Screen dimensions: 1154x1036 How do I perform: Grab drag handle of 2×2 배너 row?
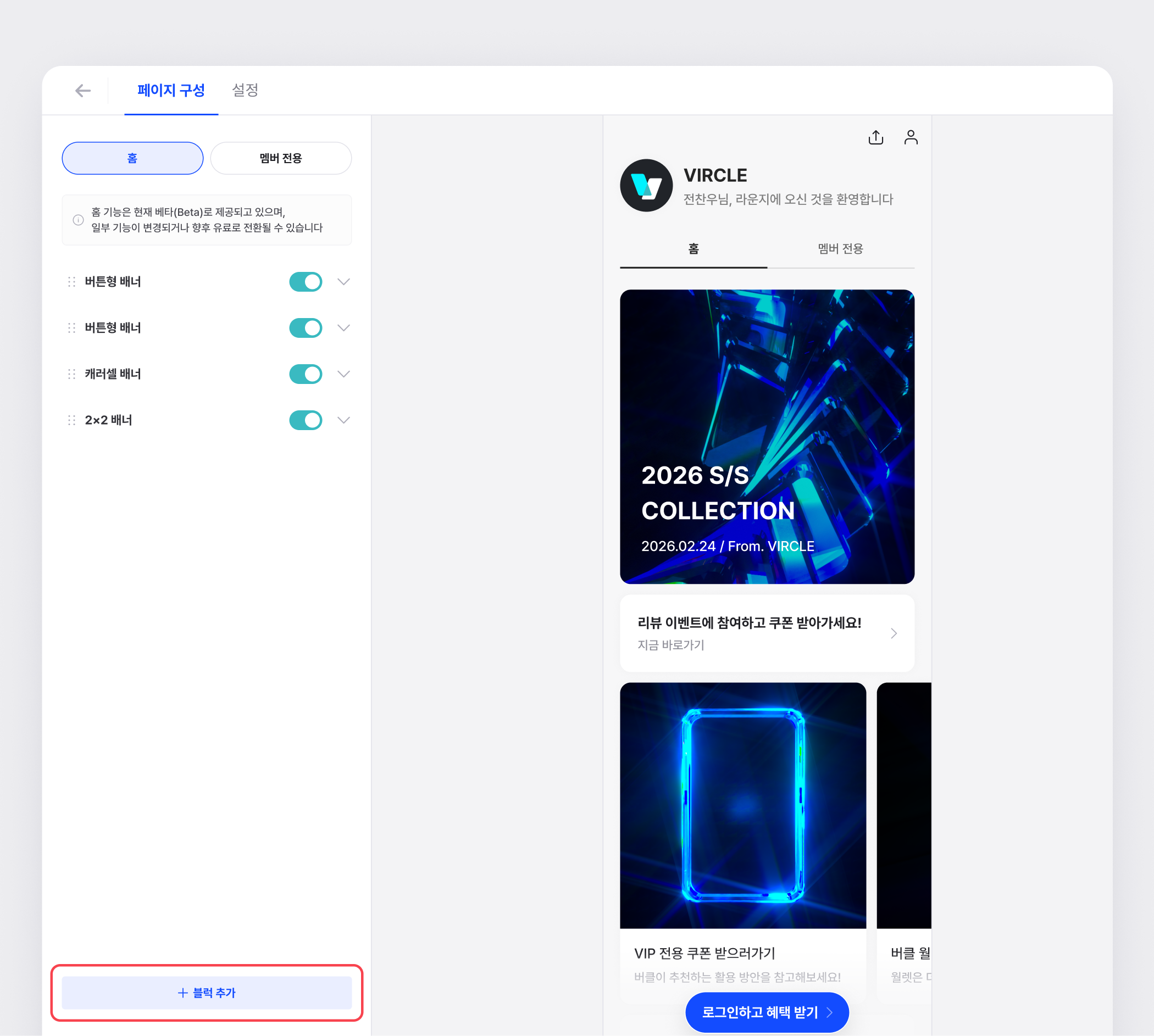pos(72,420)
